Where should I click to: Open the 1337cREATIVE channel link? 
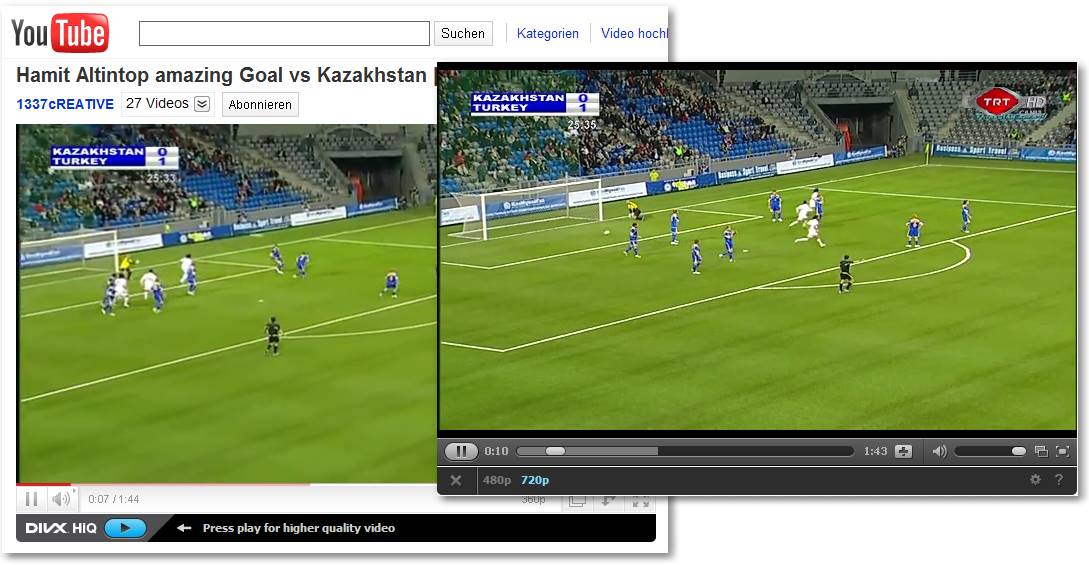(x=65, y=104)
